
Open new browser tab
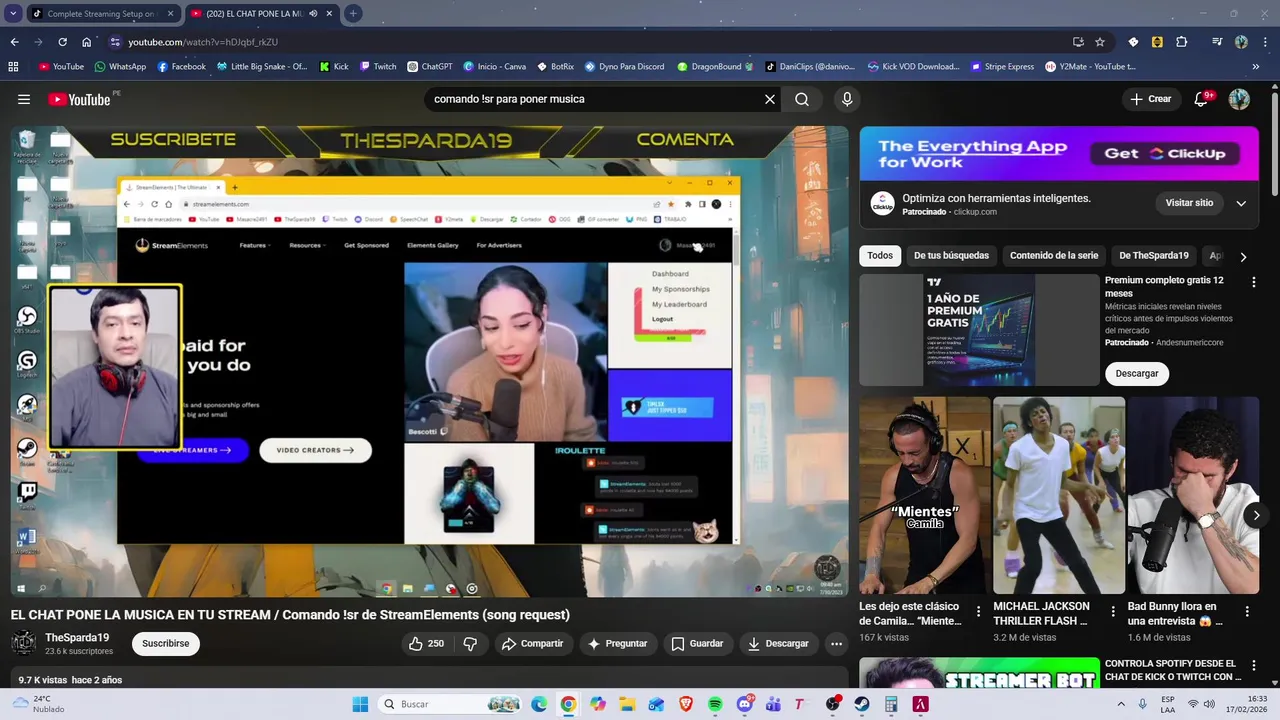(353, 14)
